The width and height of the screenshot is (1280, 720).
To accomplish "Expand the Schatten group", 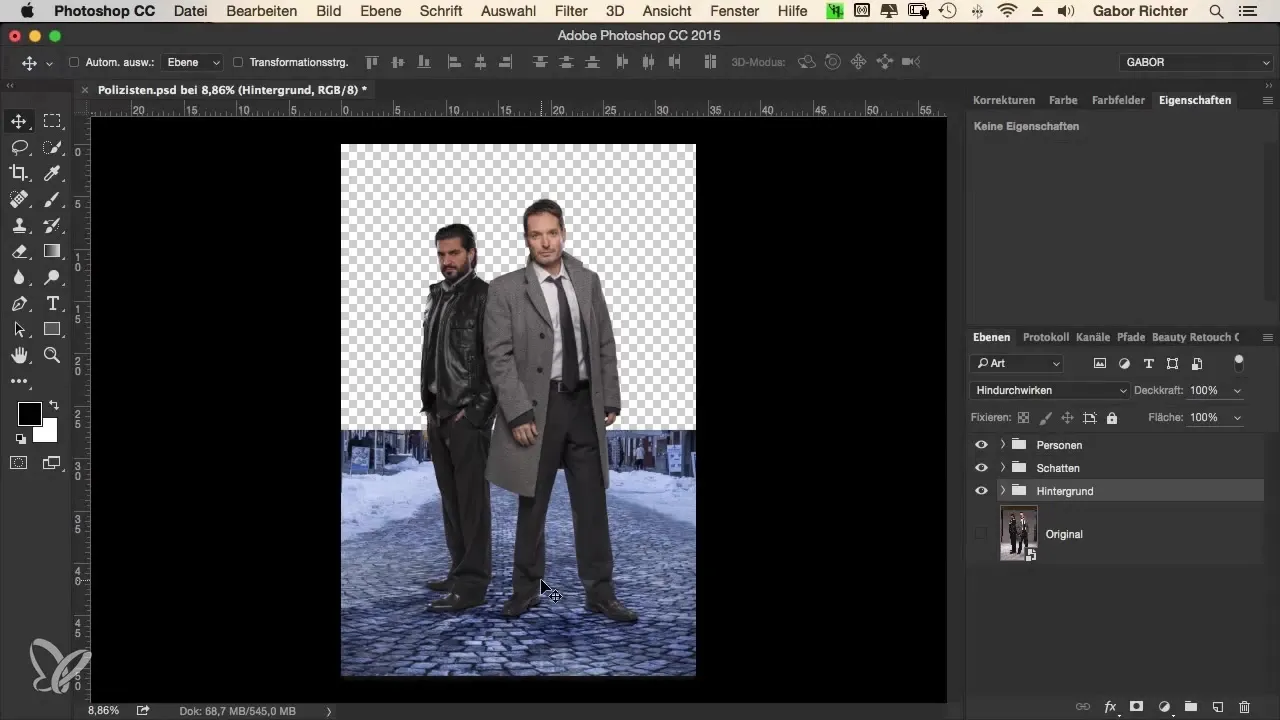I will (x=1002, y=468).
